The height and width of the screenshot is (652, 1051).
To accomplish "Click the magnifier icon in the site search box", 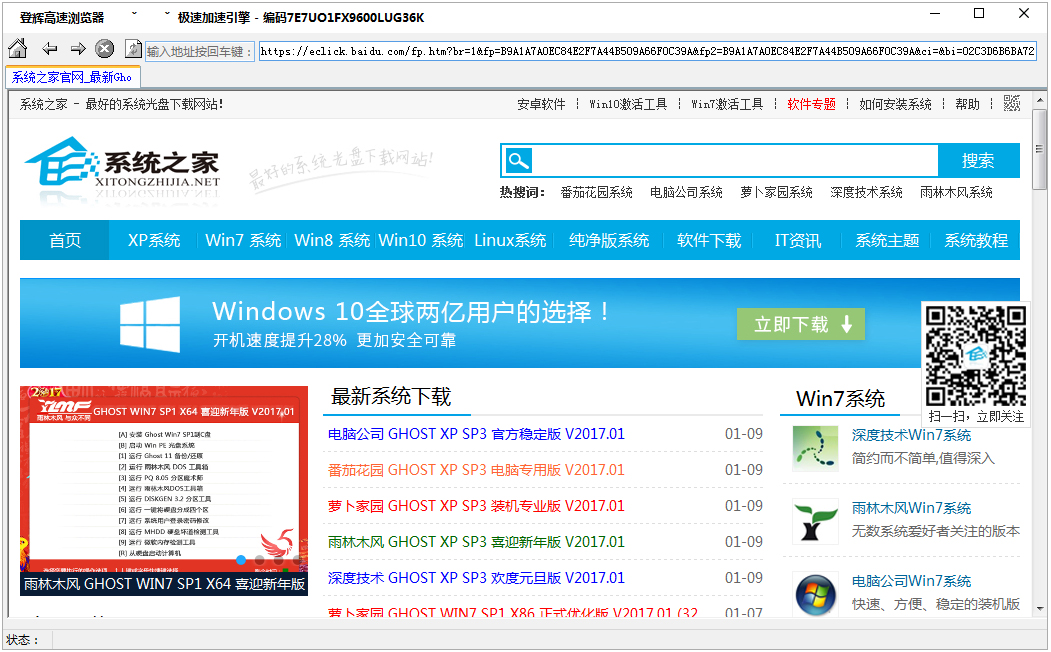I will (519, 160).
